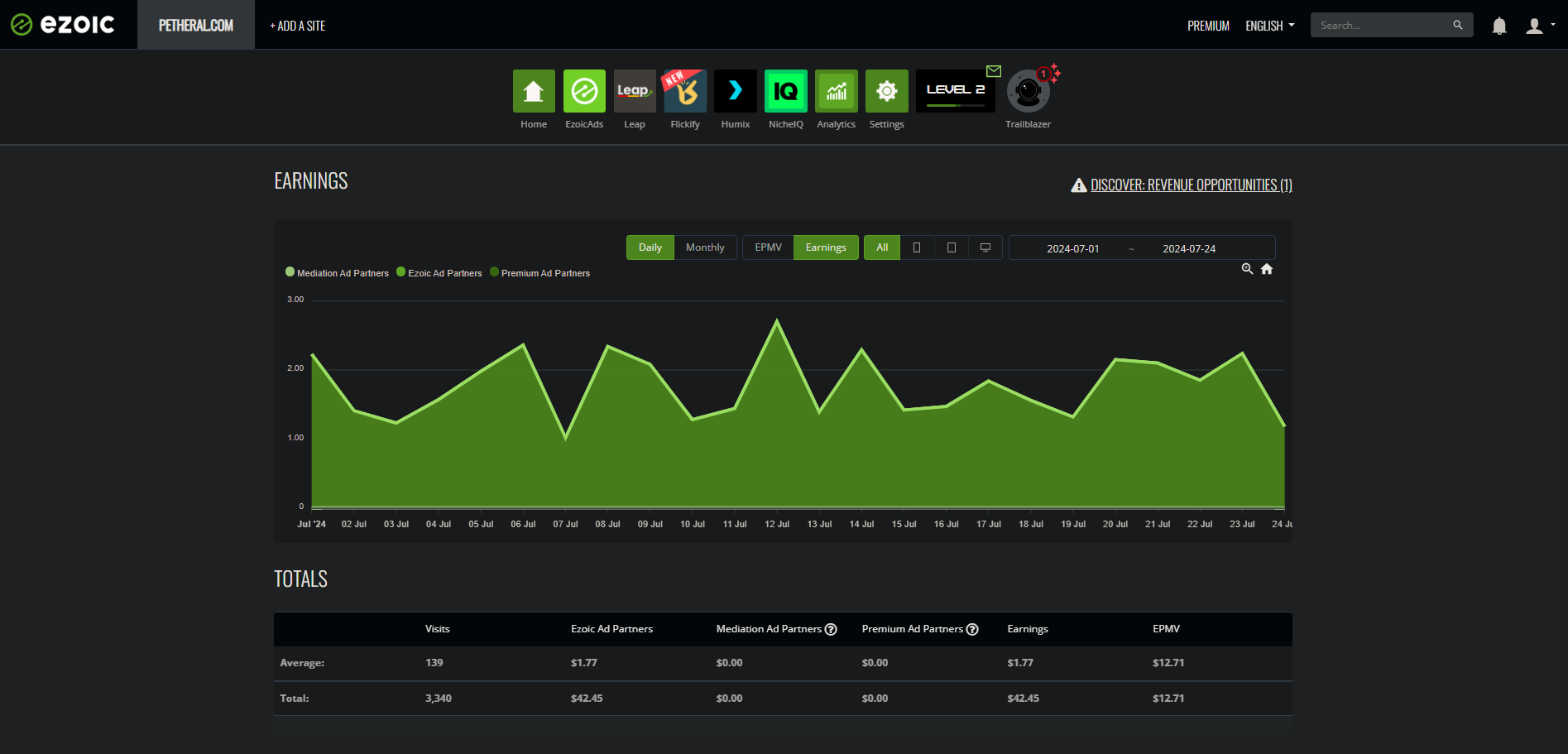Viewport: 1568px width, 754px height.
Task: Reset chart with the home icon
Action: point(1267,269)
